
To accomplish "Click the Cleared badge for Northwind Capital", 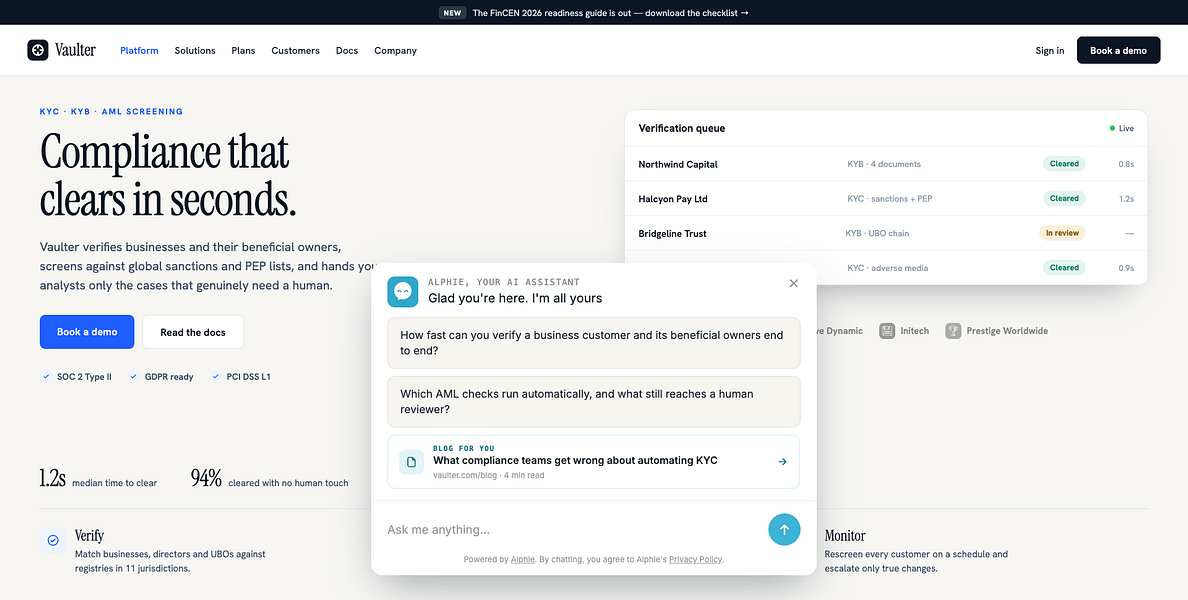I will click(x=1064, y=164).
